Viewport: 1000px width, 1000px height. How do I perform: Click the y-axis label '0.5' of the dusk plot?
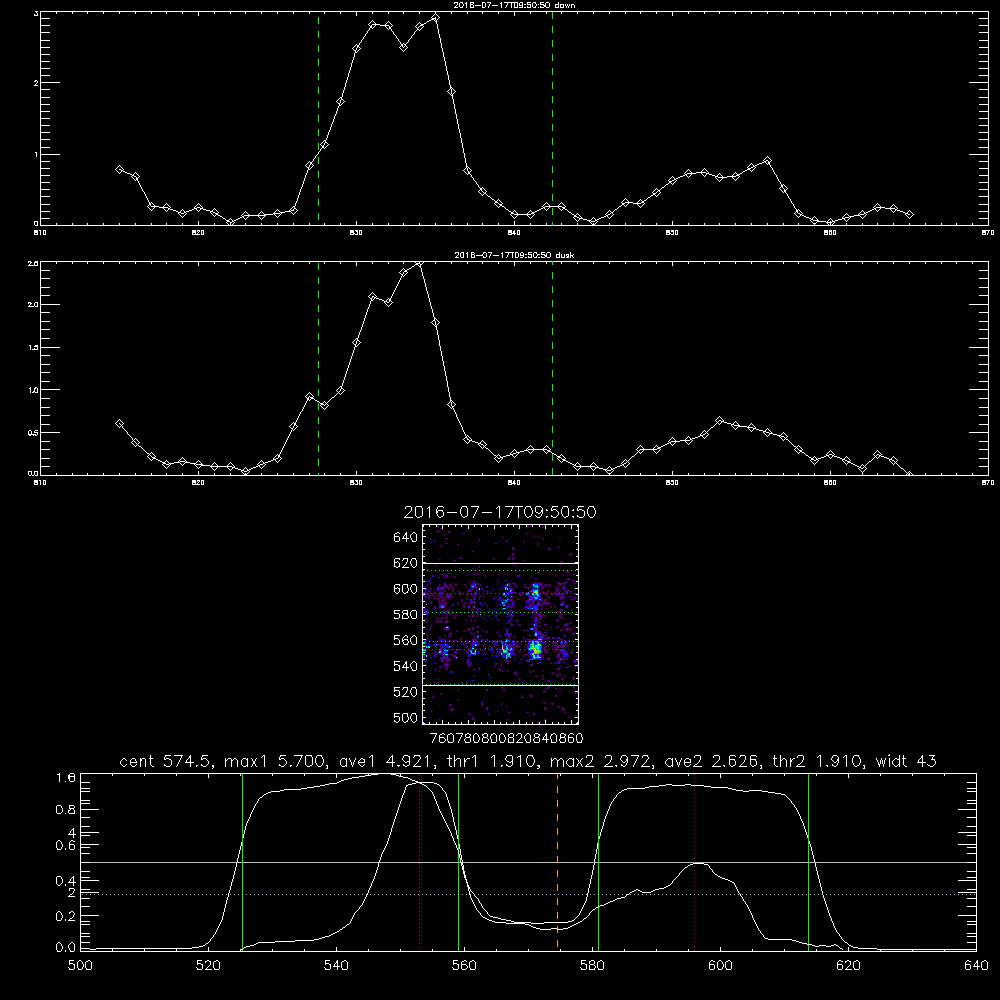point(34,432)
